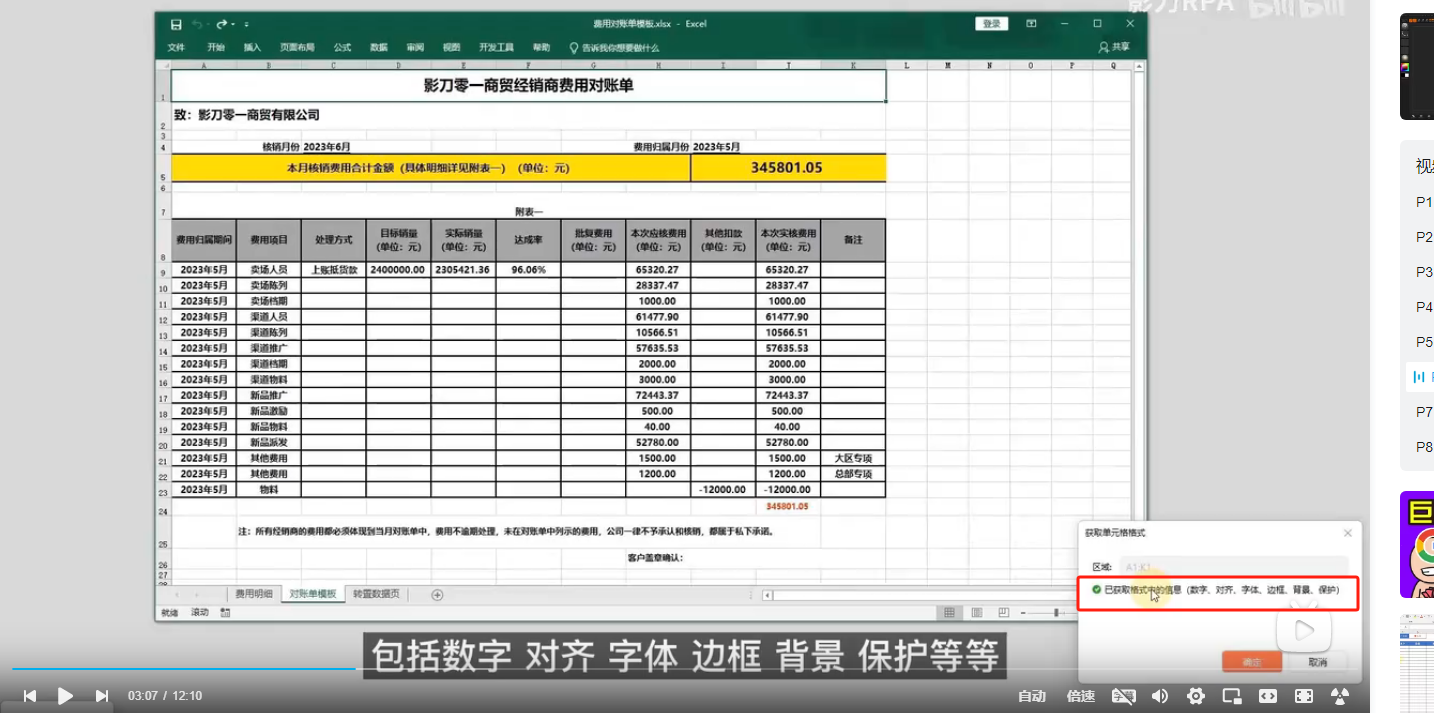Play the video with the play button
The image size is (1434, 713).
[x=65, y=696]
